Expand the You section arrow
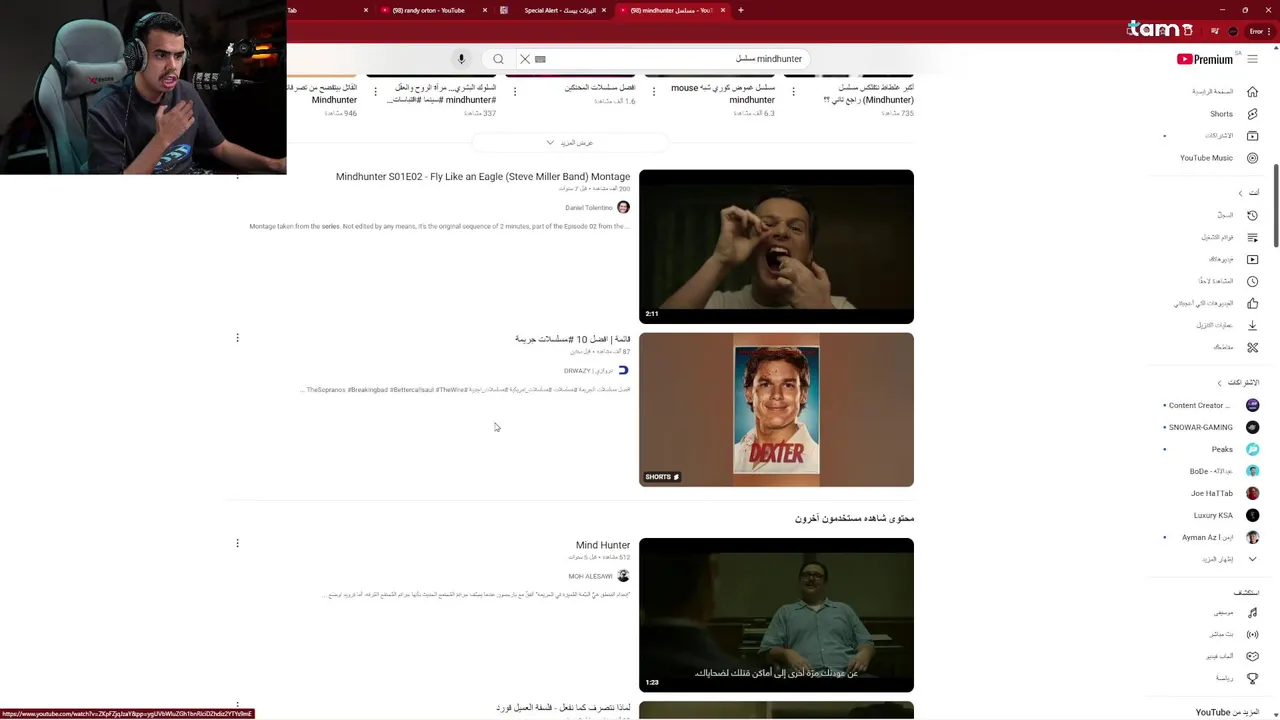 (1240, 193)
